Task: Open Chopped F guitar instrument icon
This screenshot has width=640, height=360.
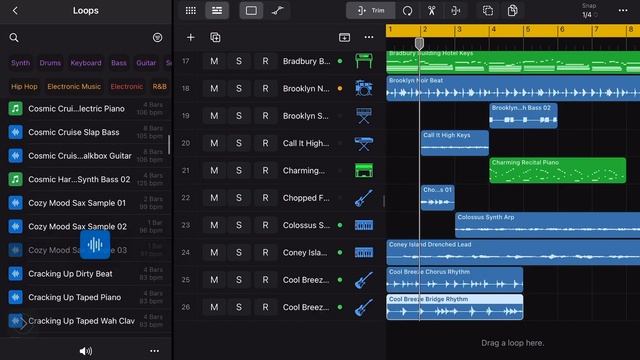Action: point(363,198)
